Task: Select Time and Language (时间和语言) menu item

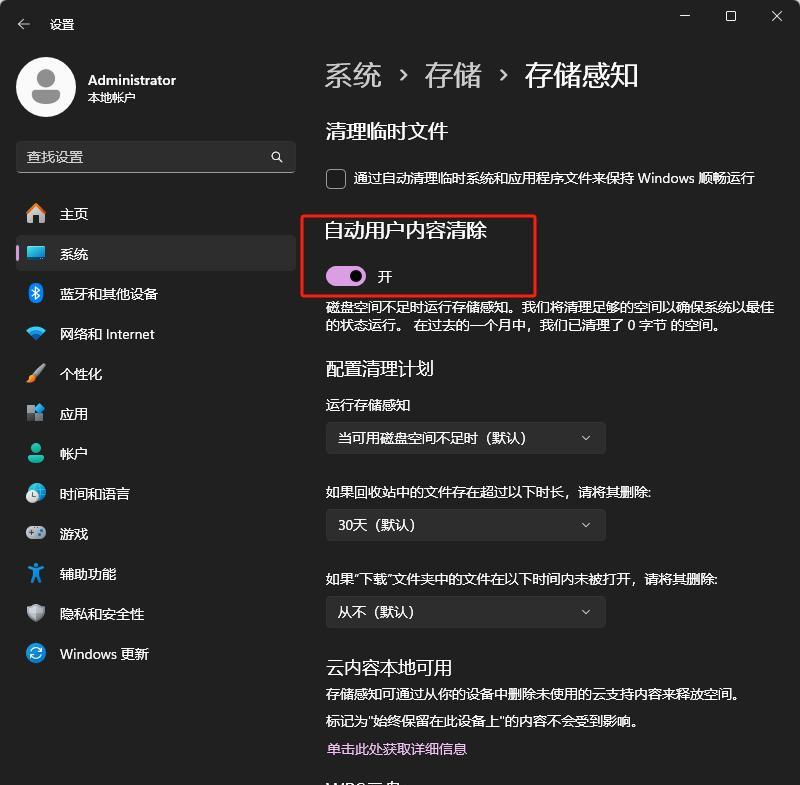Action: coord(94,493)
